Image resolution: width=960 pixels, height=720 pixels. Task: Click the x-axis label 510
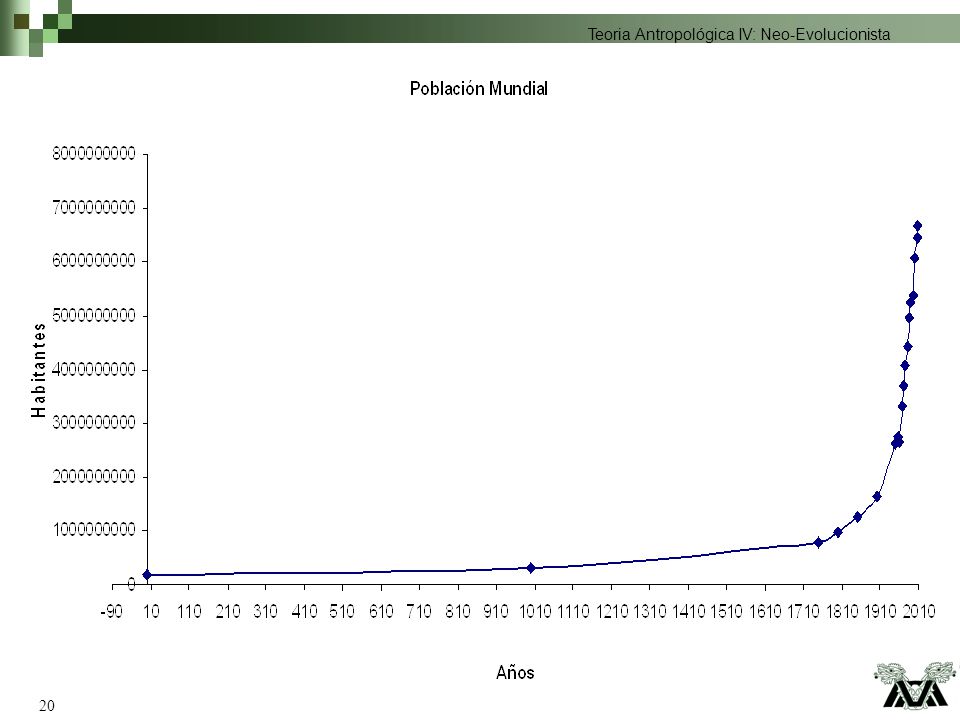pyautogui.click(x=342, y=611)
